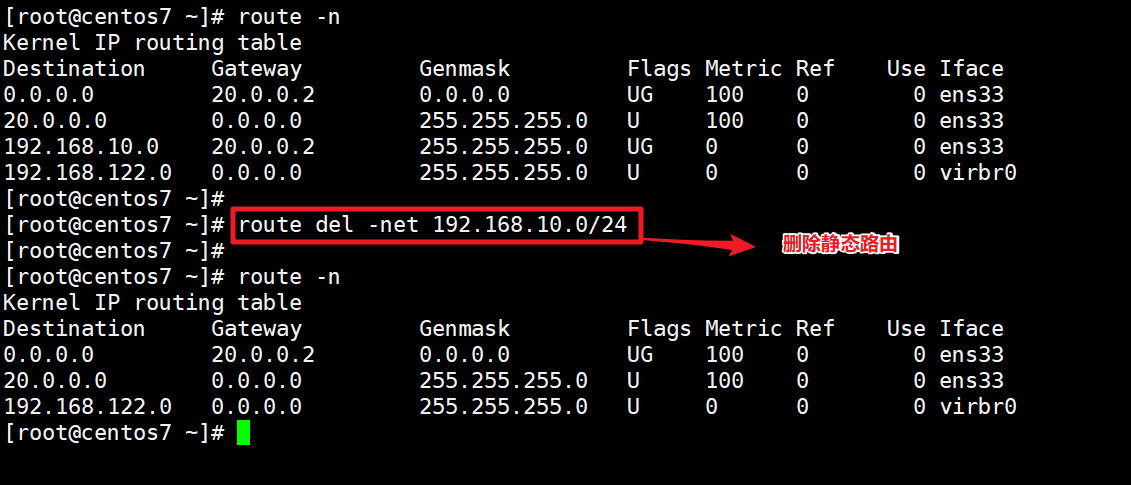Click the Destination header in the first table
The height and width of the screenshot is (485, 1131).
pos(74,69)
